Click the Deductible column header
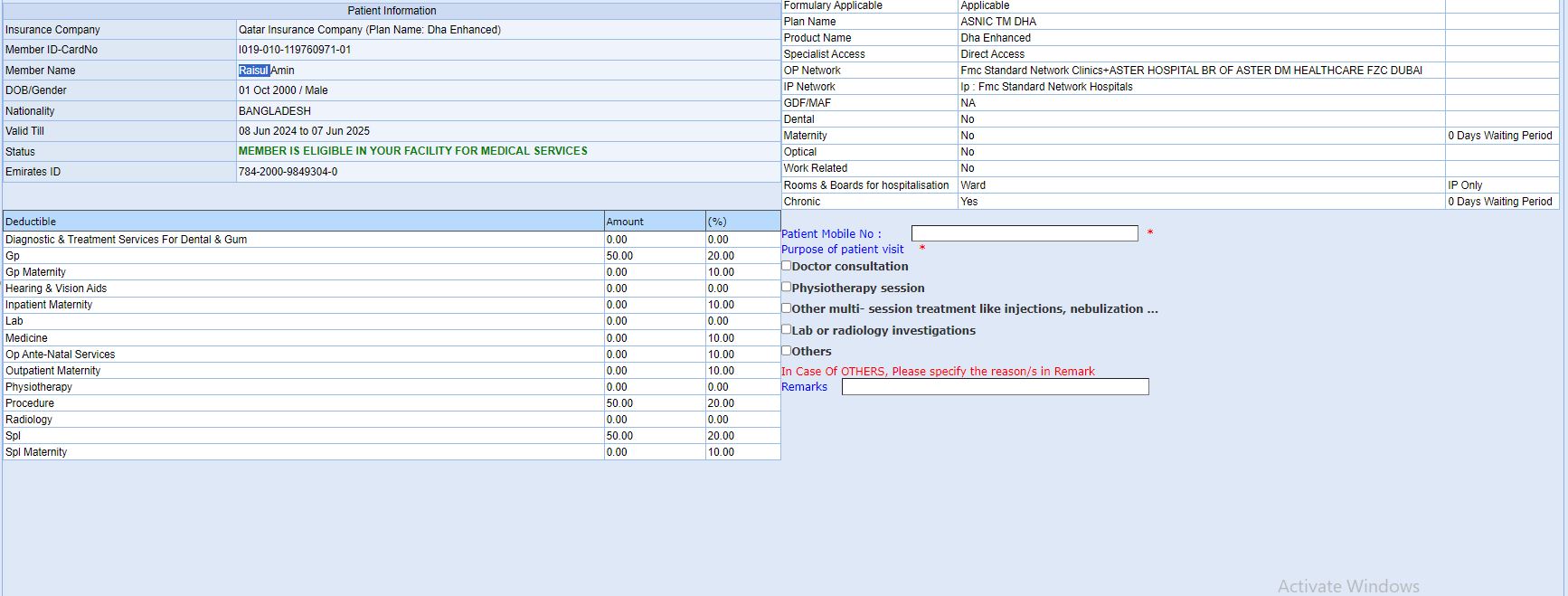The width and height of the screenshot is (1568, 596). pos(31,222)
